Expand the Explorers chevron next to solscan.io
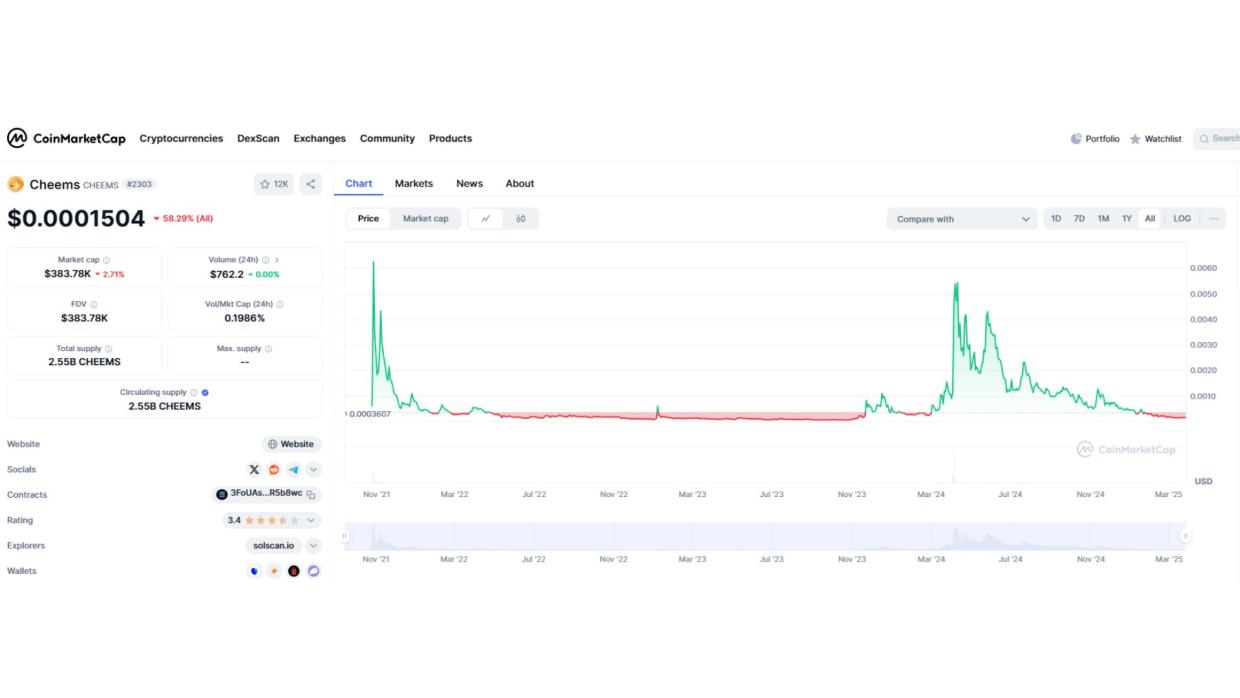Image resolution: width=1240 pixels, height=698 pixels. (314, 546)
